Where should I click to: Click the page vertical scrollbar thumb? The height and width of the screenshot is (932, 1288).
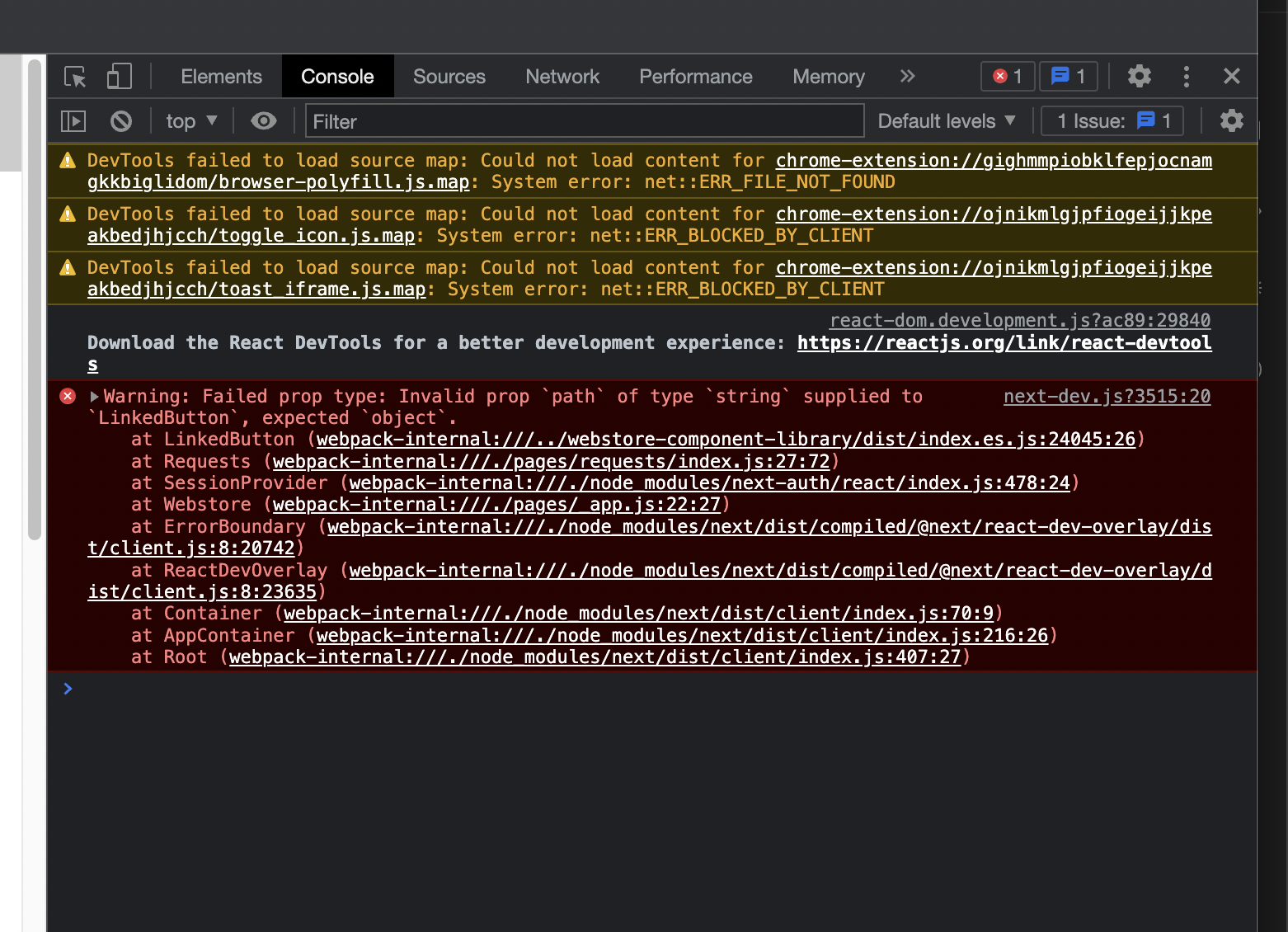click(35, 299)
